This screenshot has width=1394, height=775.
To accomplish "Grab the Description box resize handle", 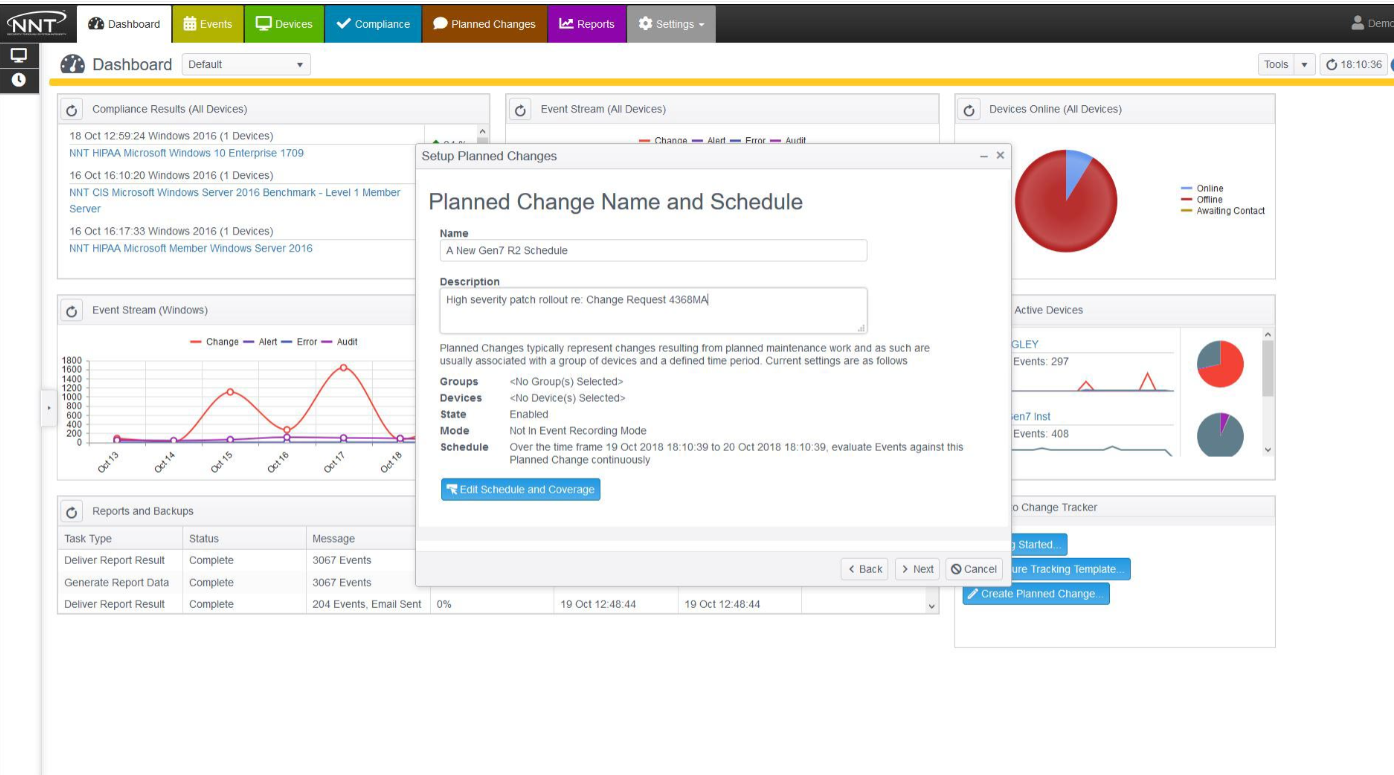I will (861, 328).
